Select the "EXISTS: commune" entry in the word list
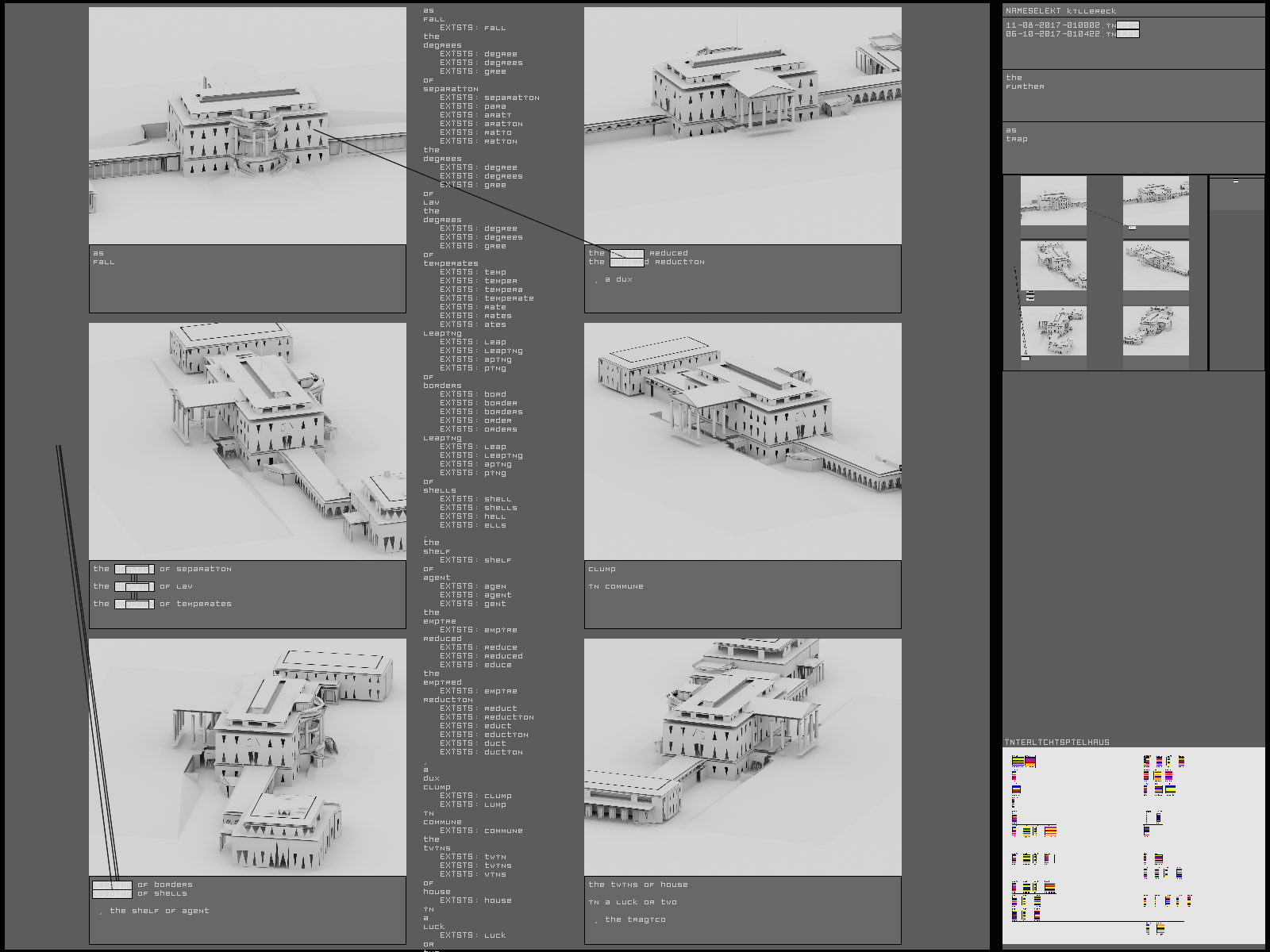The image size is (1270, 952). [482, 831]
